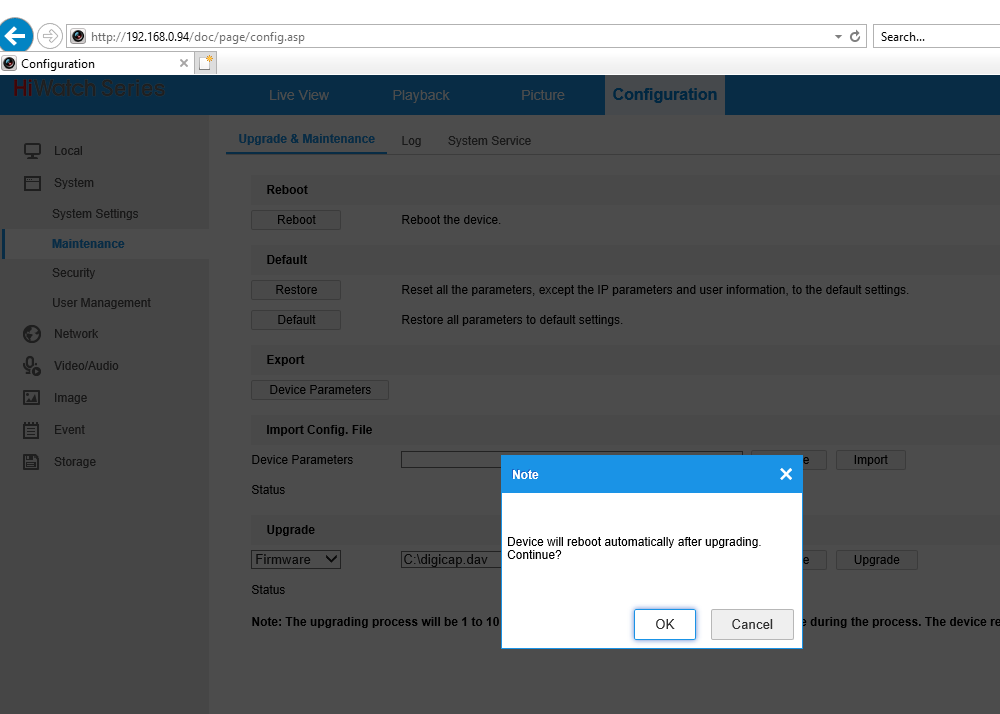Collapse the System menu in sidebar
Viewport: 1000px width, 714px height.
(x=73, y=183)
